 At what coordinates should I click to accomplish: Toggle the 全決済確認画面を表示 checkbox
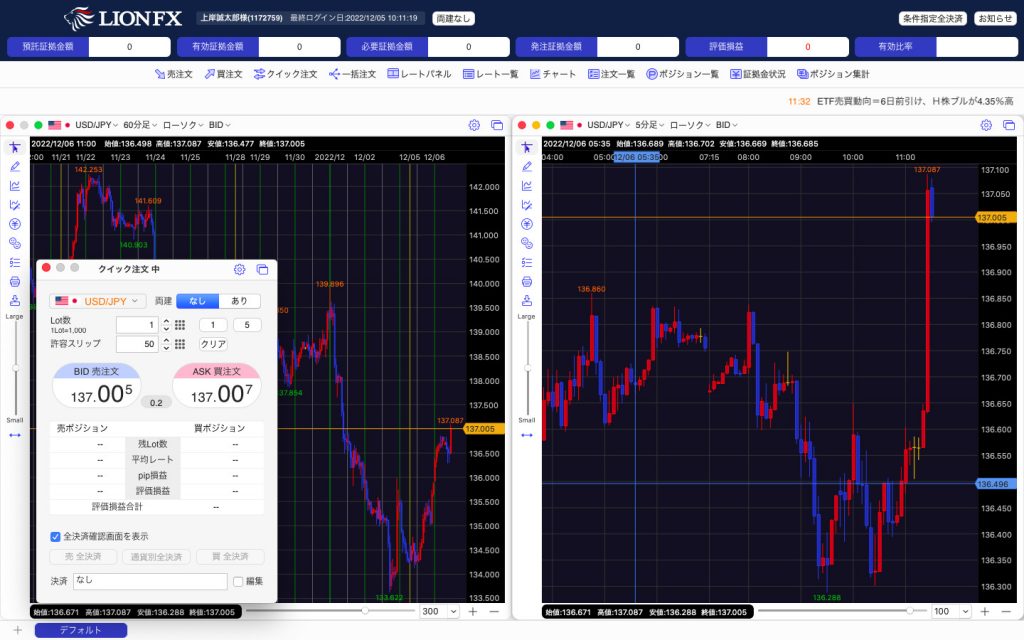56,537
